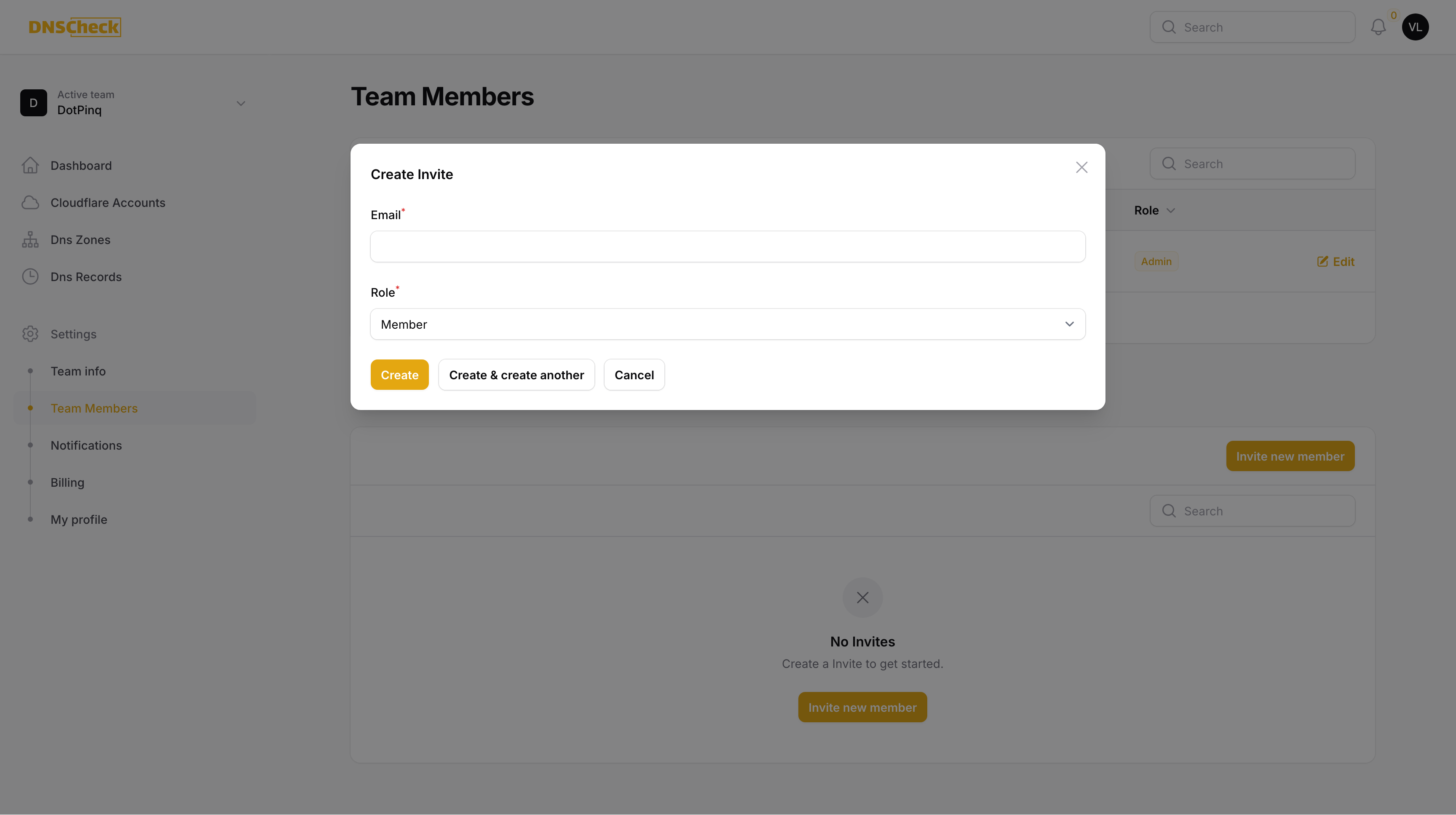Click the VL user avatar icon top-right
Screen dimensions: 1456x815
[x=1415, y=27]
